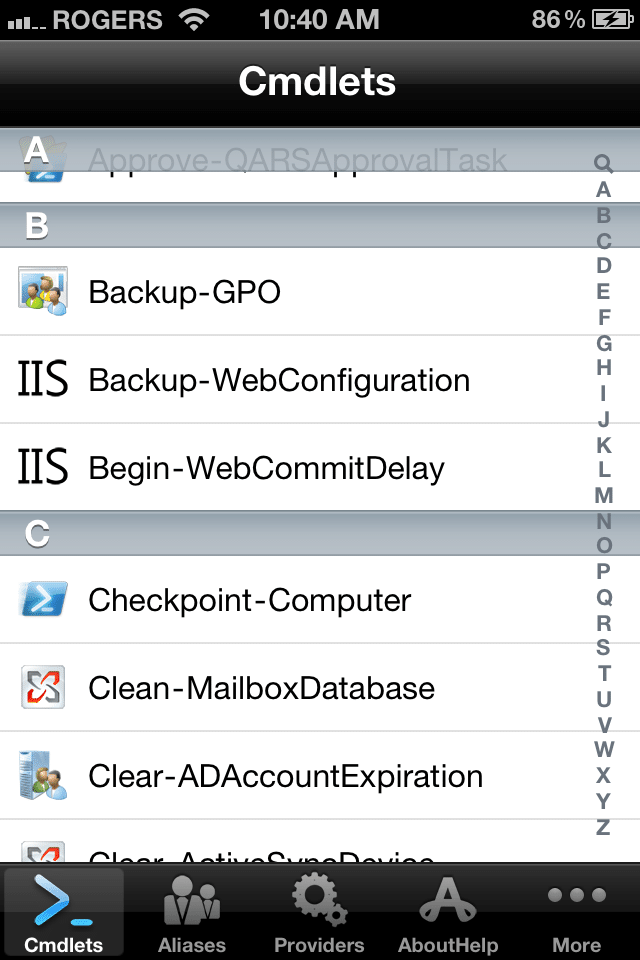This screenshot has width=640, height=960.
Task: Jump to letter P in index
Action: point(603,572)
